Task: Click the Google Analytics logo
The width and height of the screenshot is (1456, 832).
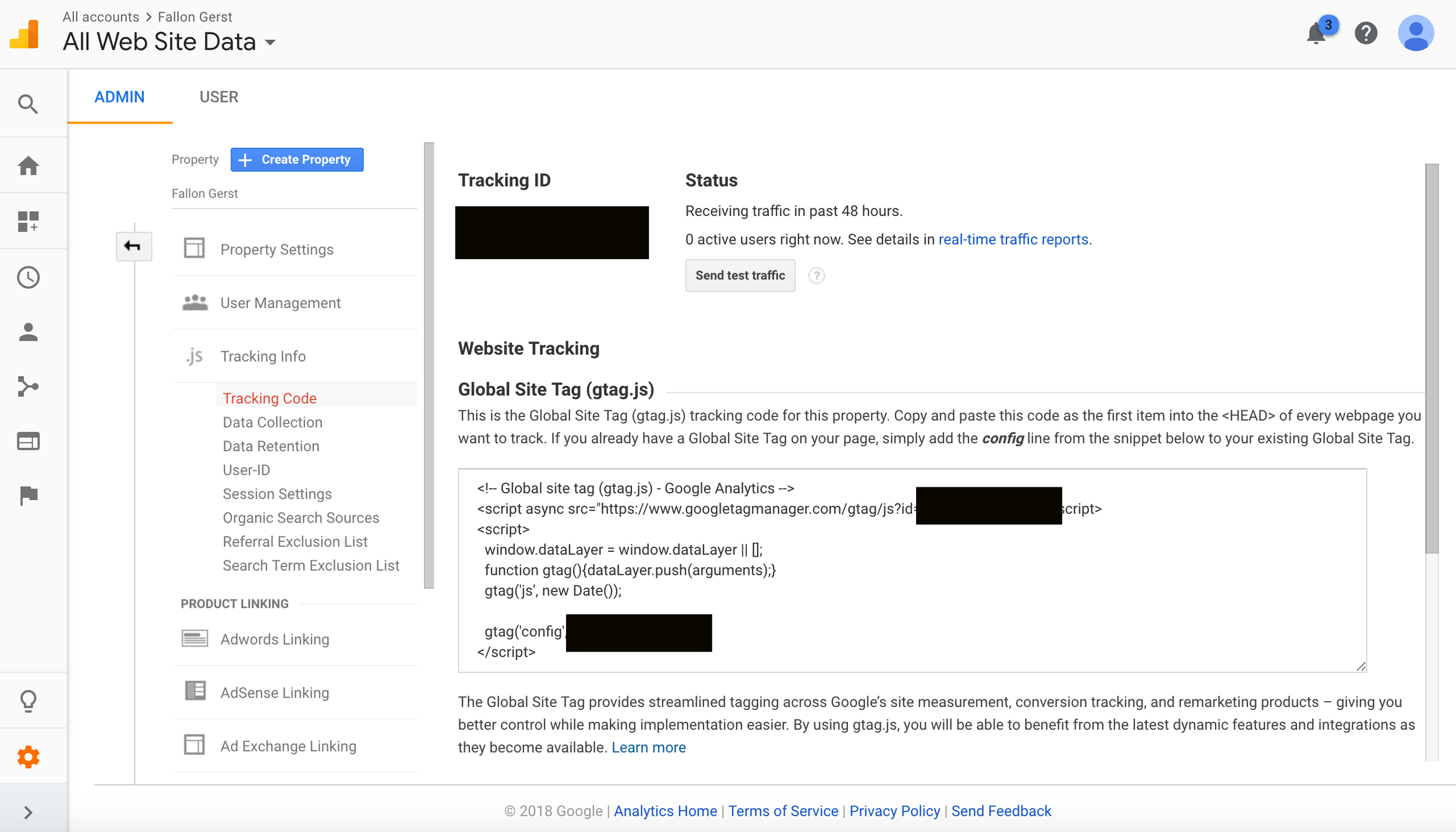Action: click(25, 34)
